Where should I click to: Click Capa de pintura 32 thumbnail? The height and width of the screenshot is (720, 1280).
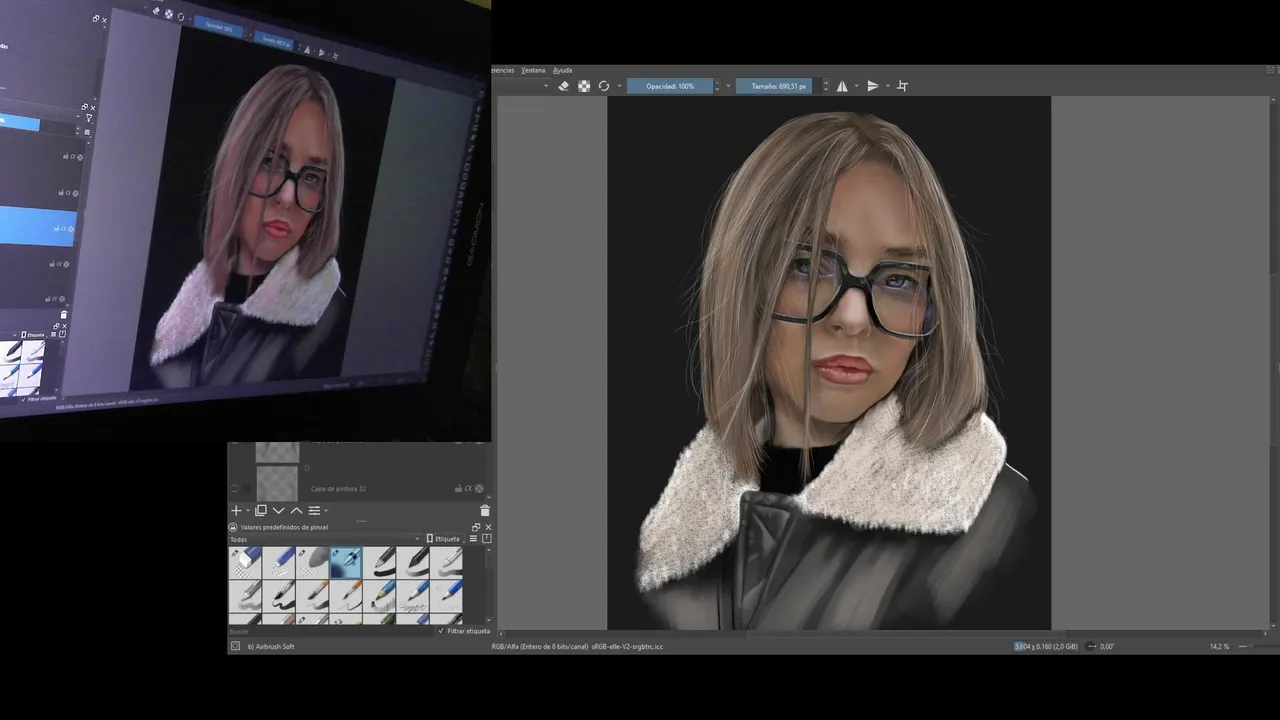click(277, 484)
